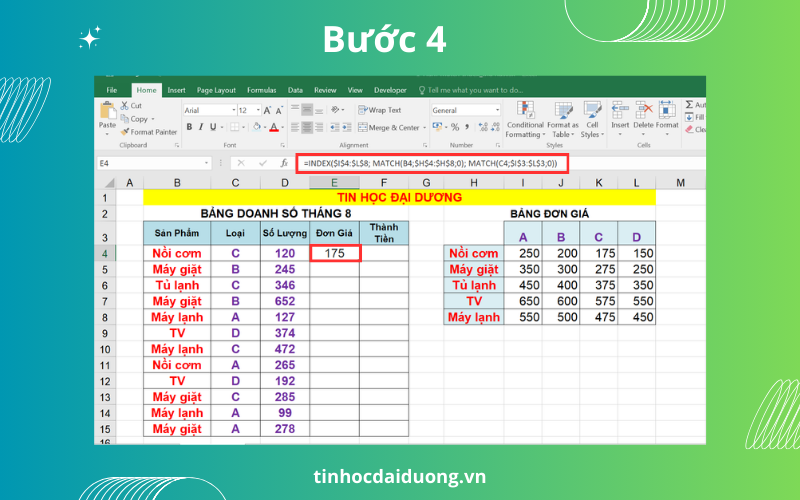800x500 pixels.
Task: Activate Format Painter brush
Action: click(124, 132)
